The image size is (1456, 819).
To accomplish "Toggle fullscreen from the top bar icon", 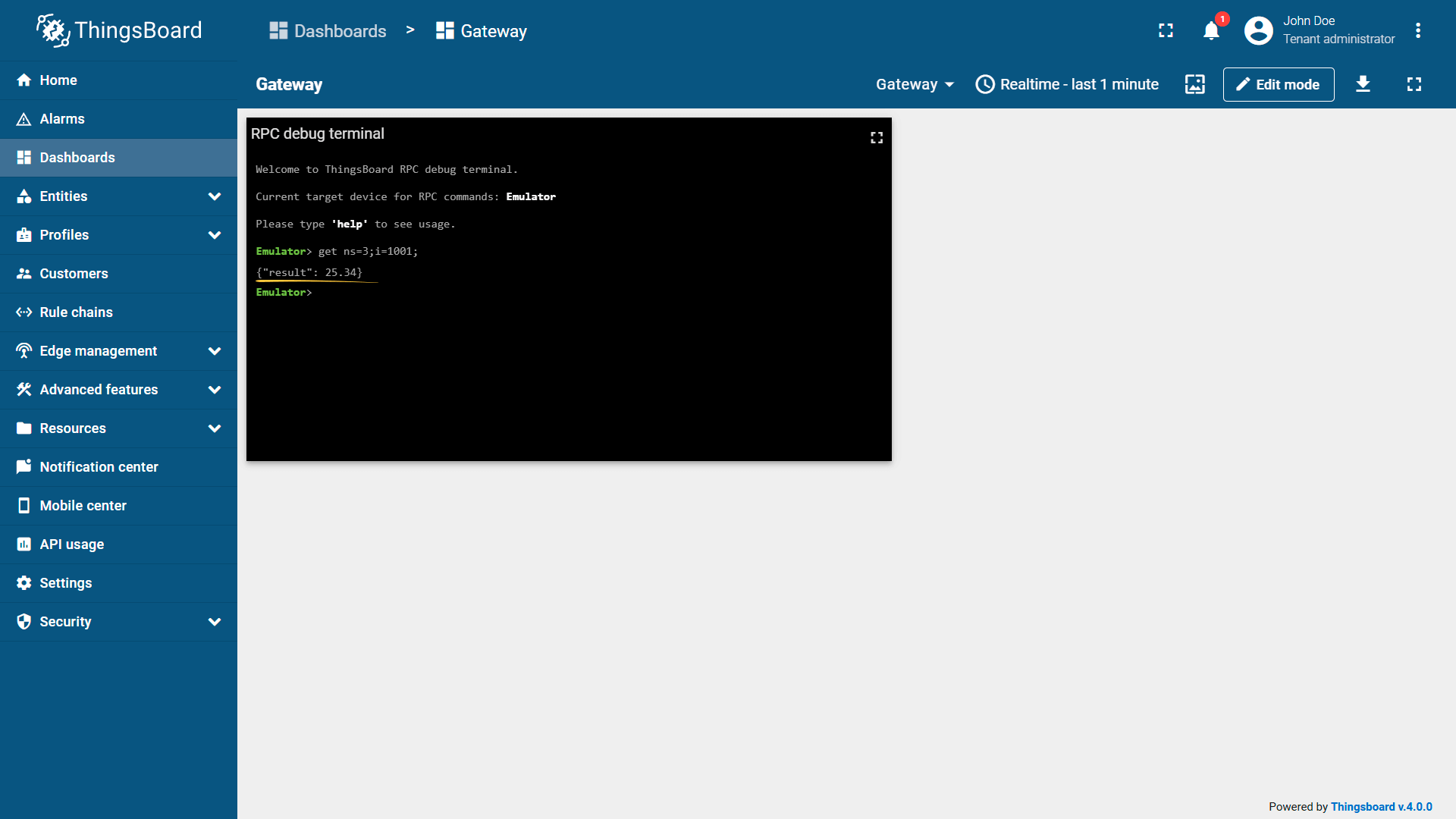I will [x=1166, y=31].
